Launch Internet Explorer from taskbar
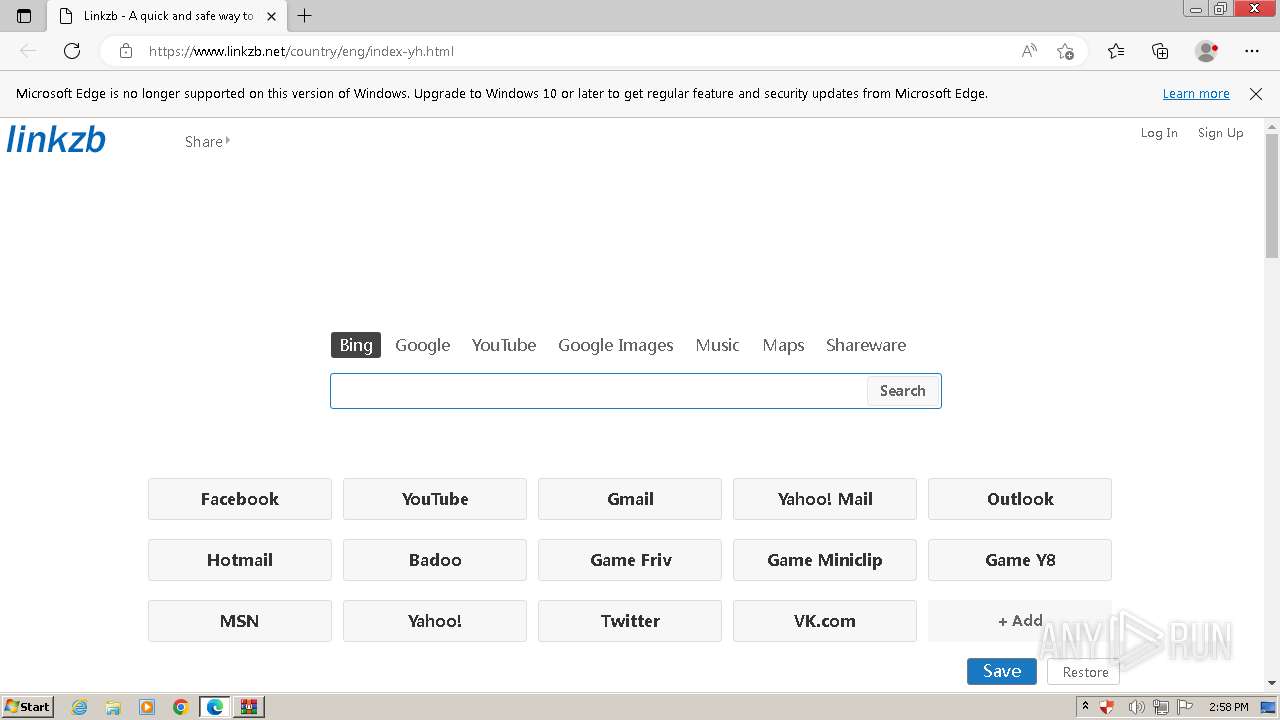The width and height of the screenshot is (1280, 720). 80,707
